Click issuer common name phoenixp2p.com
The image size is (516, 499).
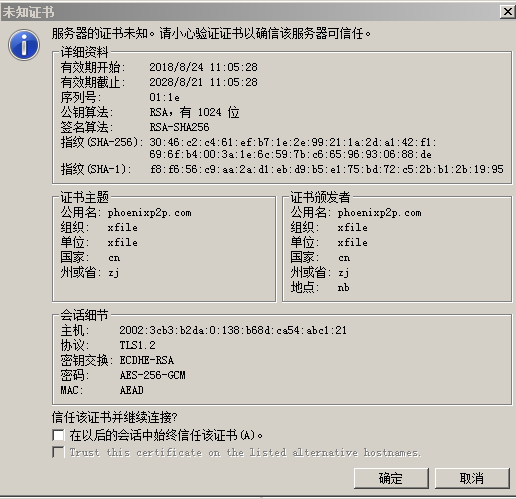379,213
